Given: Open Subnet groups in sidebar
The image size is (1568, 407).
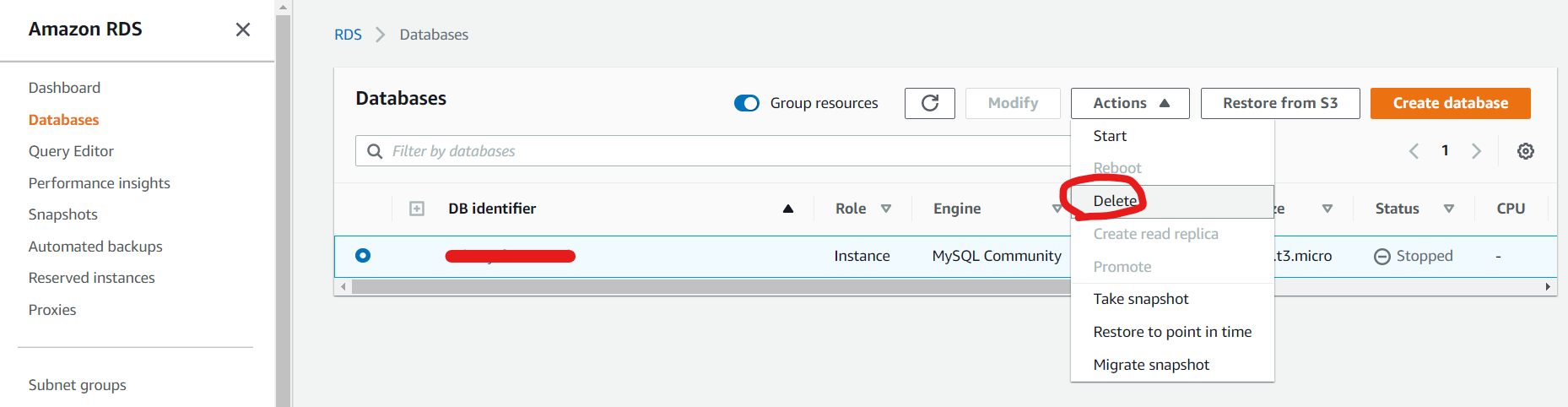Looking at the screenshot, I should click(77, 385).
